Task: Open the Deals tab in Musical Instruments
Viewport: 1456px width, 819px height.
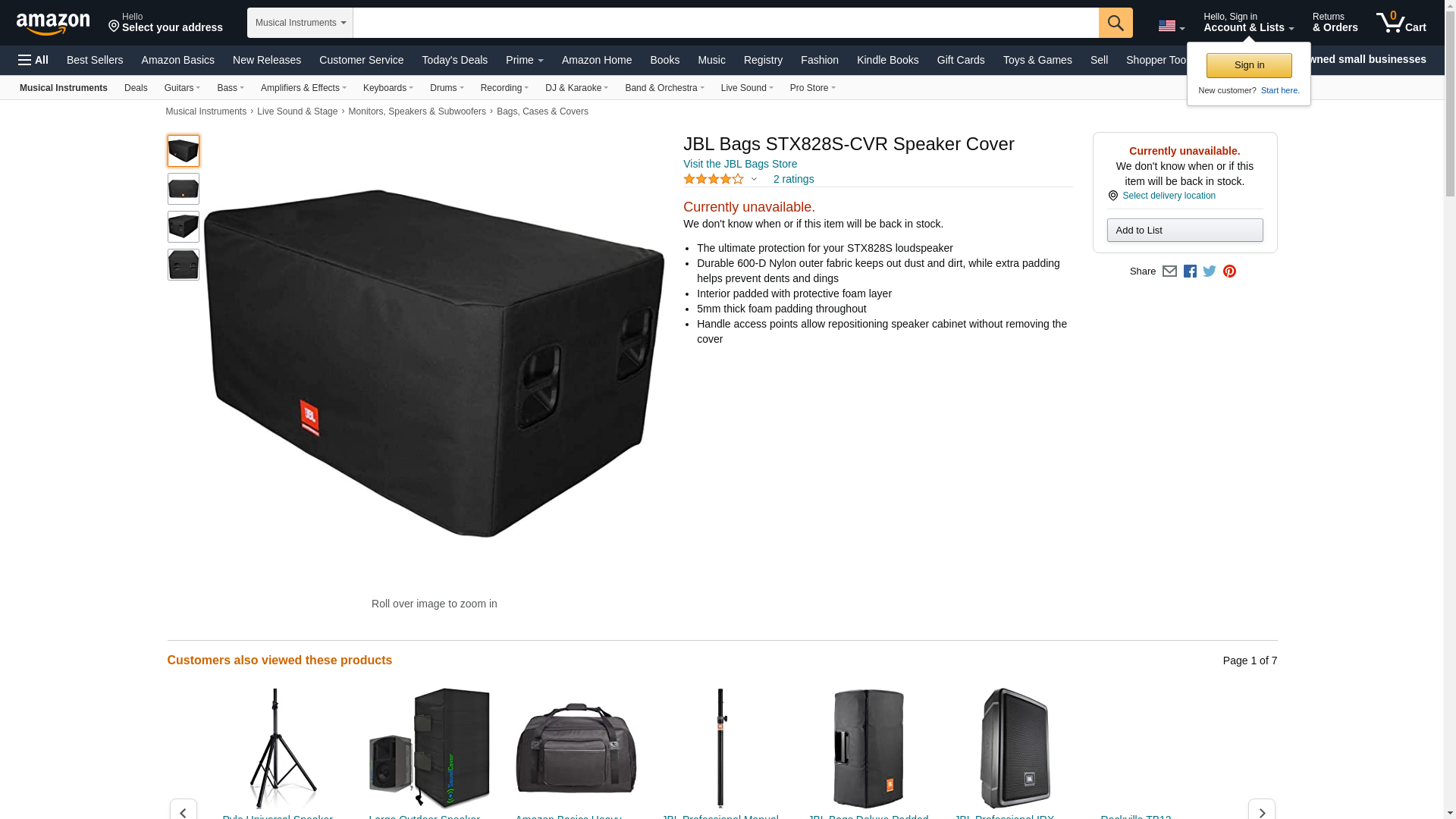Action: pos(136,88)
